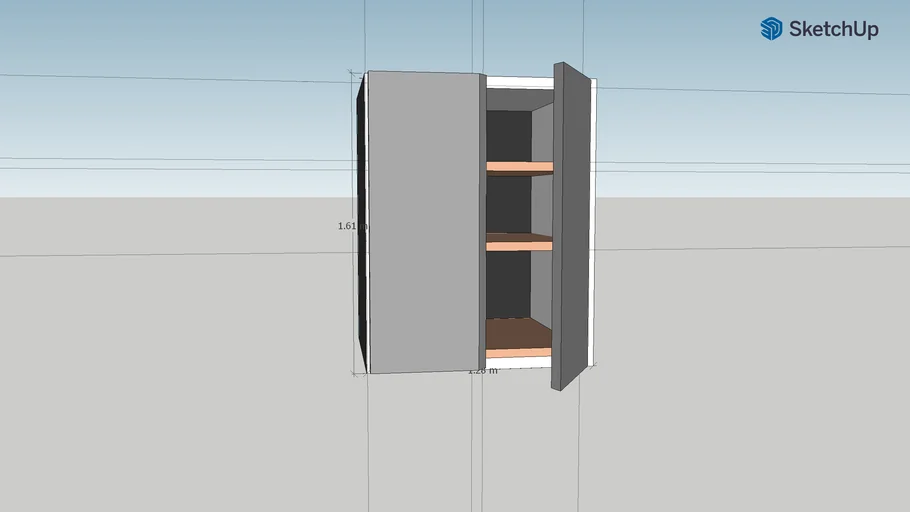This screenshot has width=910, height=512.
Task: Click the interior ceiling of the cabinet
Action: click(x=518, y=100)
